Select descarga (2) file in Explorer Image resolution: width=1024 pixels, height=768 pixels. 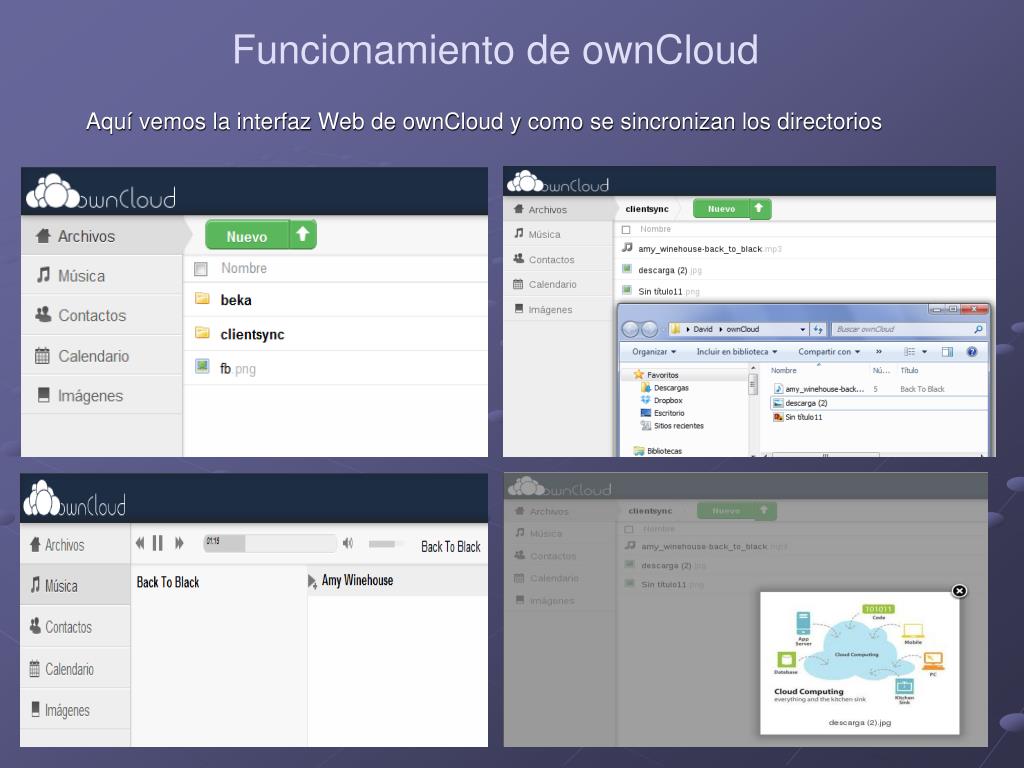[x=878, y=403]
